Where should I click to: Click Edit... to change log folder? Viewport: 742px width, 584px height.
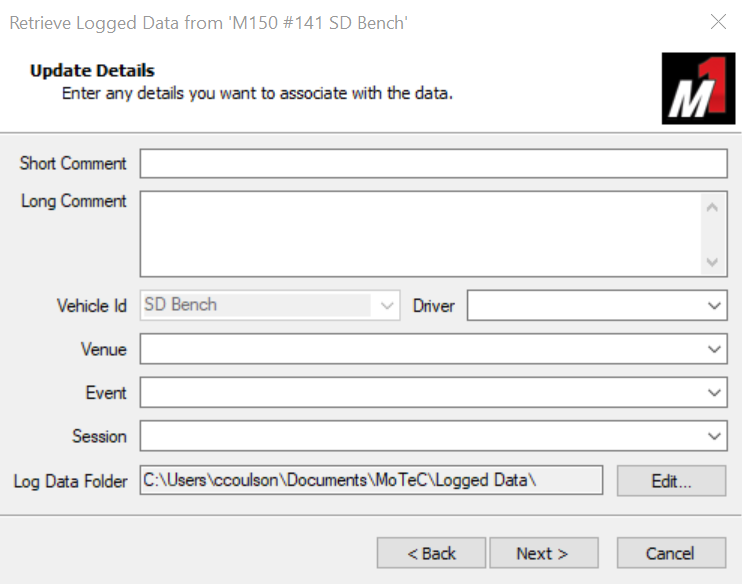pyautogui.click(x=671, y=481)
